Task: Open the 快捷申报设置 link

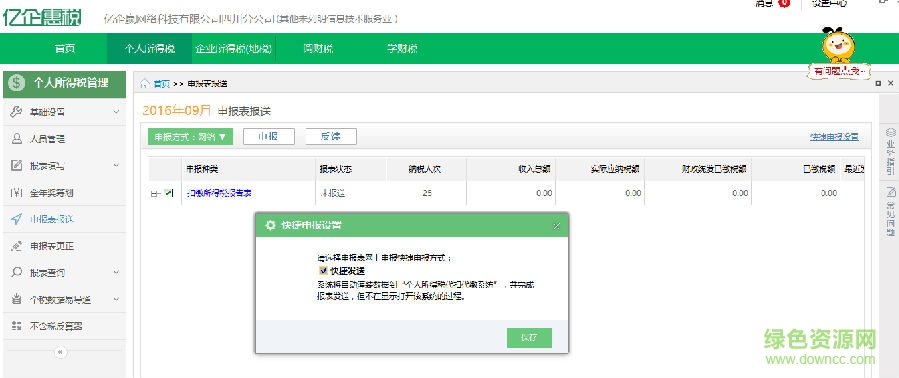Action: coord(834,137)
